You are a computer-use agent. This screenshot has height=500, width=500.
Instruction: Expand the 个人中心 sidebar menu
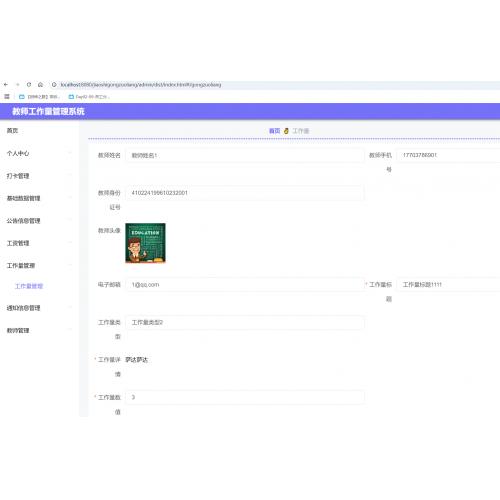point(39,153)
